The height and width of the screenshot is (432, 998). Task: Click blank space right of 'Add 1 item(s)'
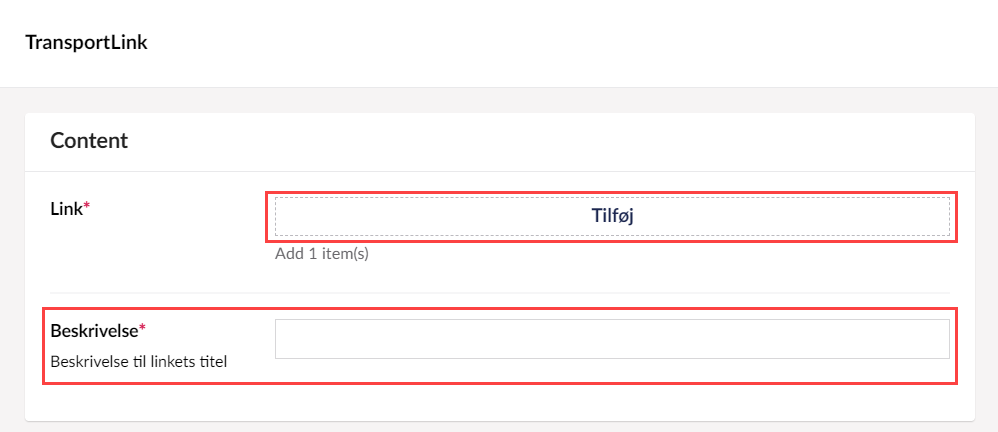[650, 254]
